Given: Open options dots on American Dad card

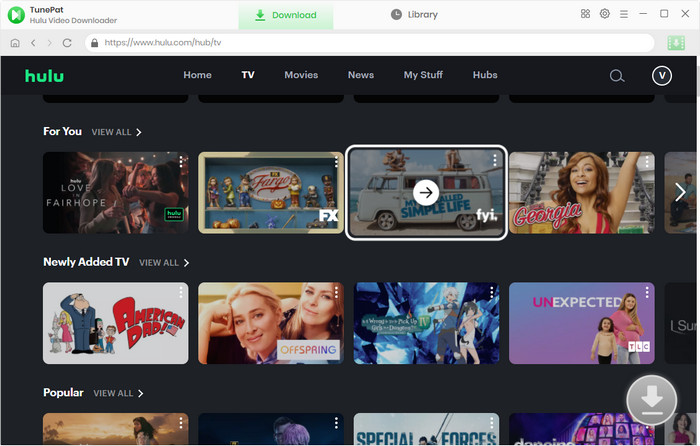Looking at the screenshot, I should point(181,292).
